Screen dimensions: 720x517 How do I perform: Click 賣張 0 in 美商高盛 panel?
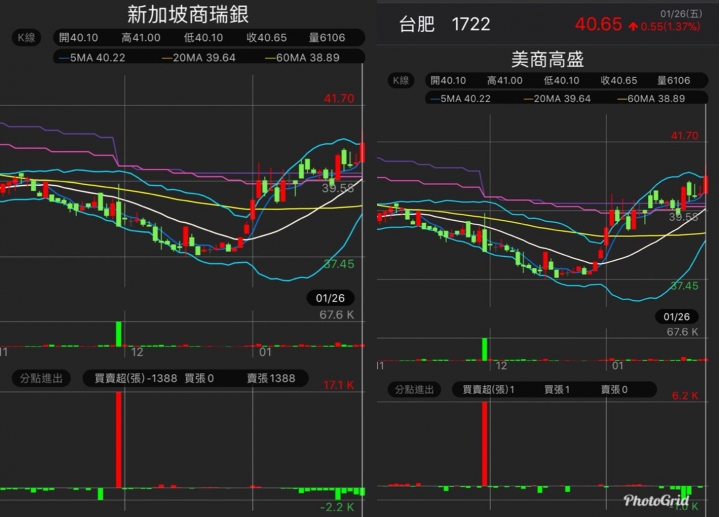pos(614,390)
